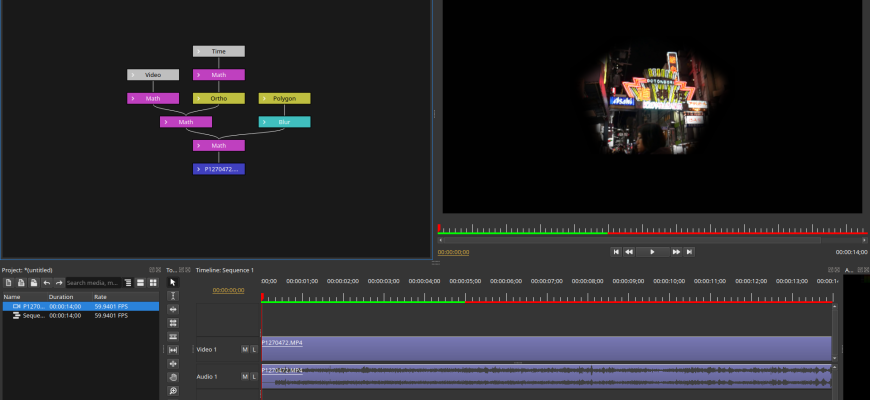Click viewer scrollbar left arrow
Image resolution: width=870 pixels, height=400 pixels.
pyautogui.click(x=441, y=240)
